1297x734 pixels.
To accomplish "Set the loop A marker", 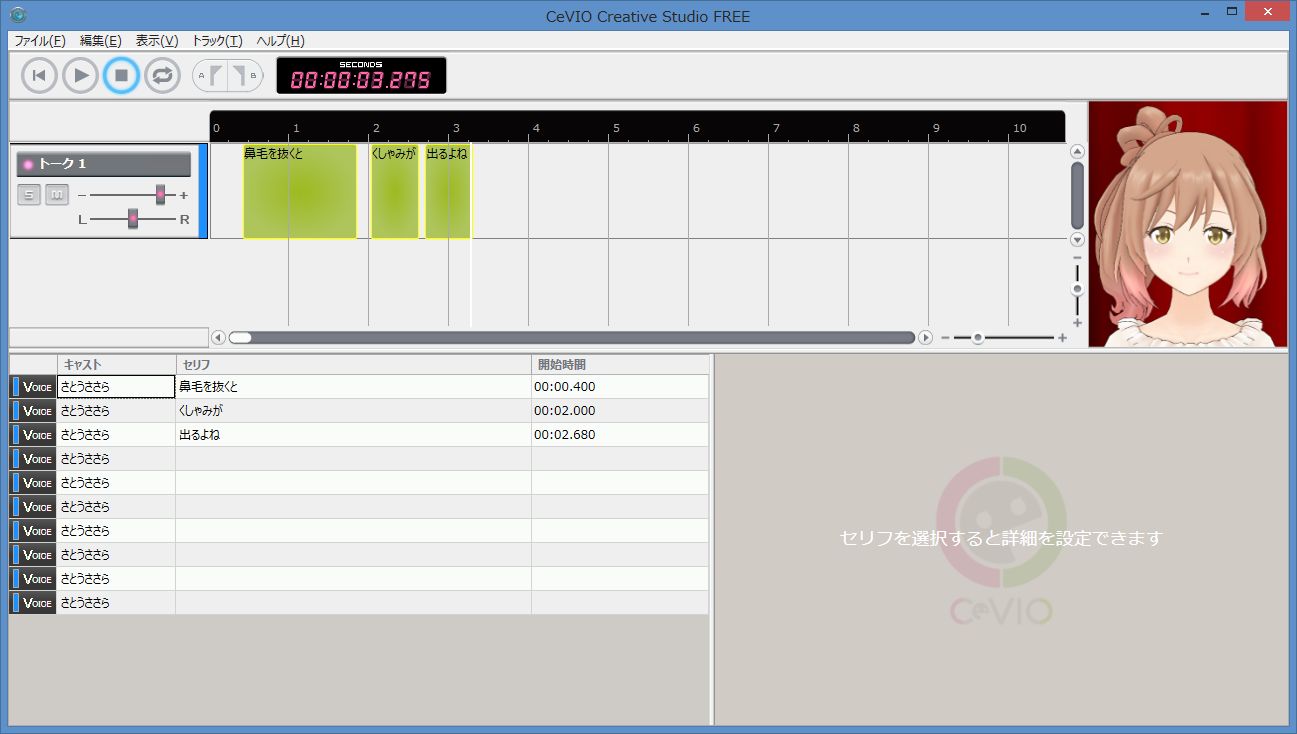I will 212,75.
